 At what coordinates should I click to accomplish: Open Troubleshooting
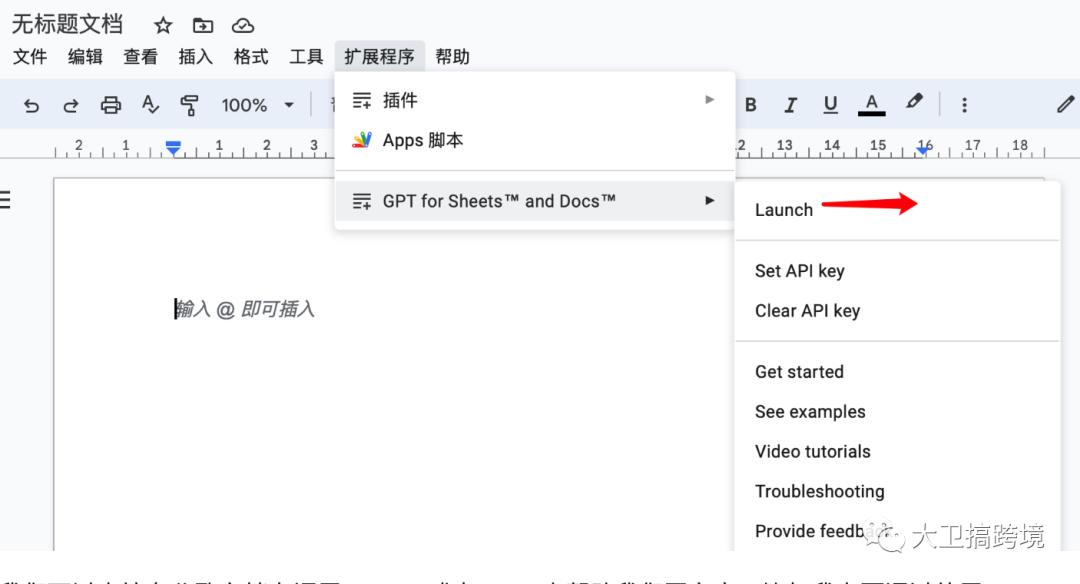897,492
